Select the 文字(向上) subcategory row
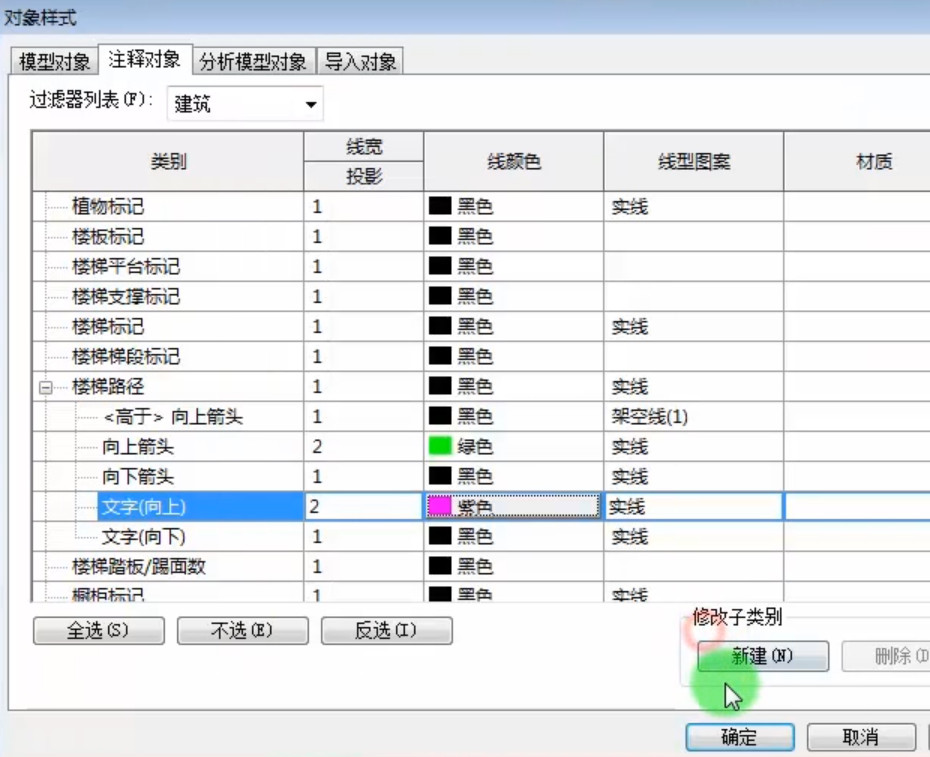The height and width of the screenshot is (757, 930). point(200,507)
